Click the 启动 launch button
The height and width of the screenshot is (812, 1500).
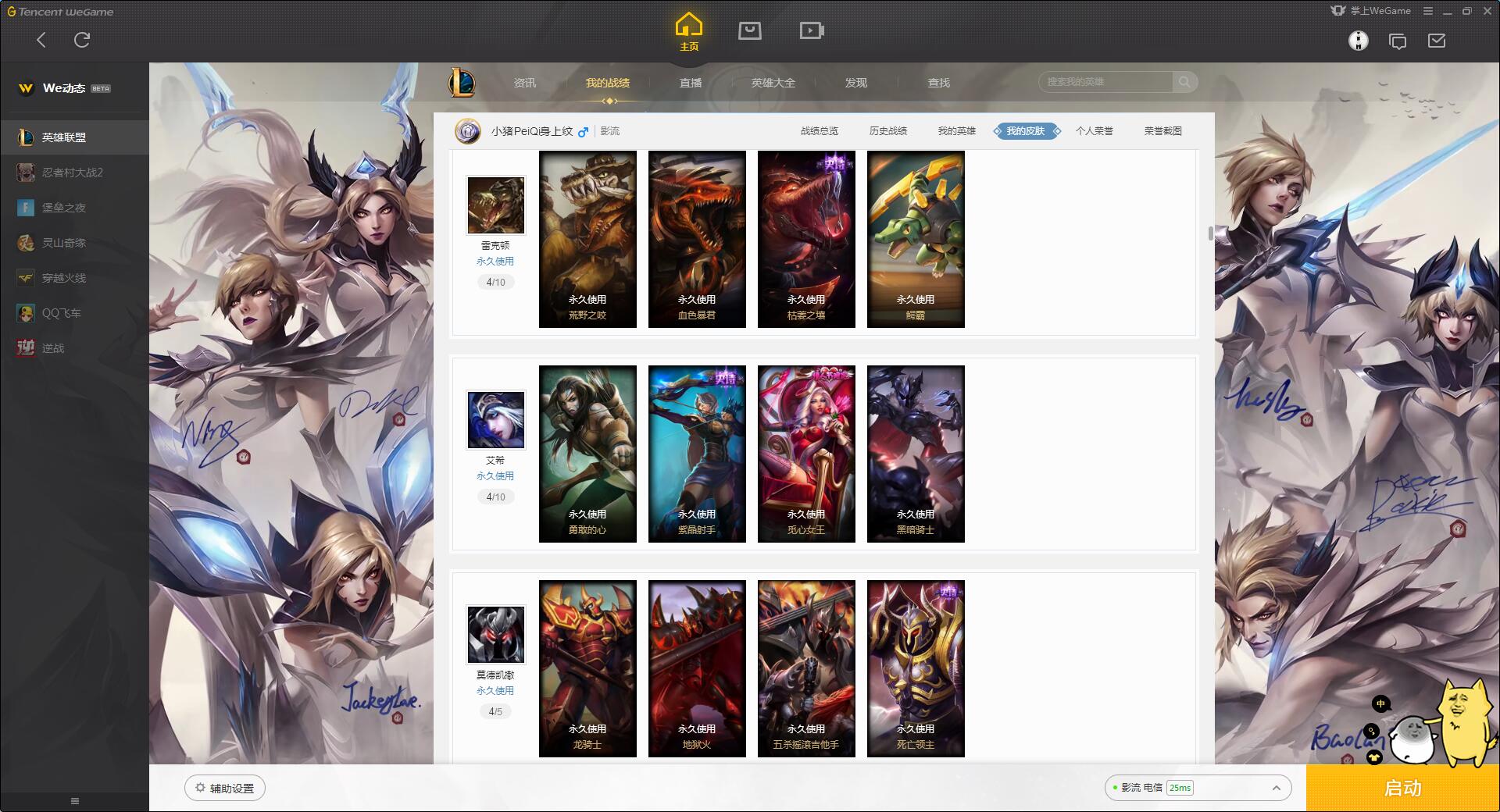(x=1402, y=789)
